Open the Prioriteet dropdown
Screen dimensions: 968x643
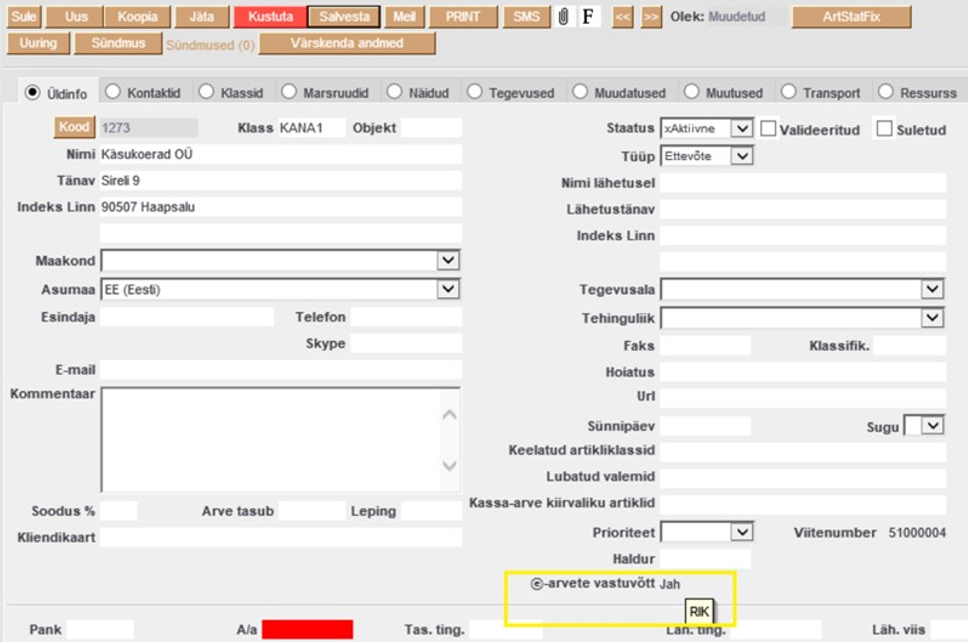[x=741, y=532]
